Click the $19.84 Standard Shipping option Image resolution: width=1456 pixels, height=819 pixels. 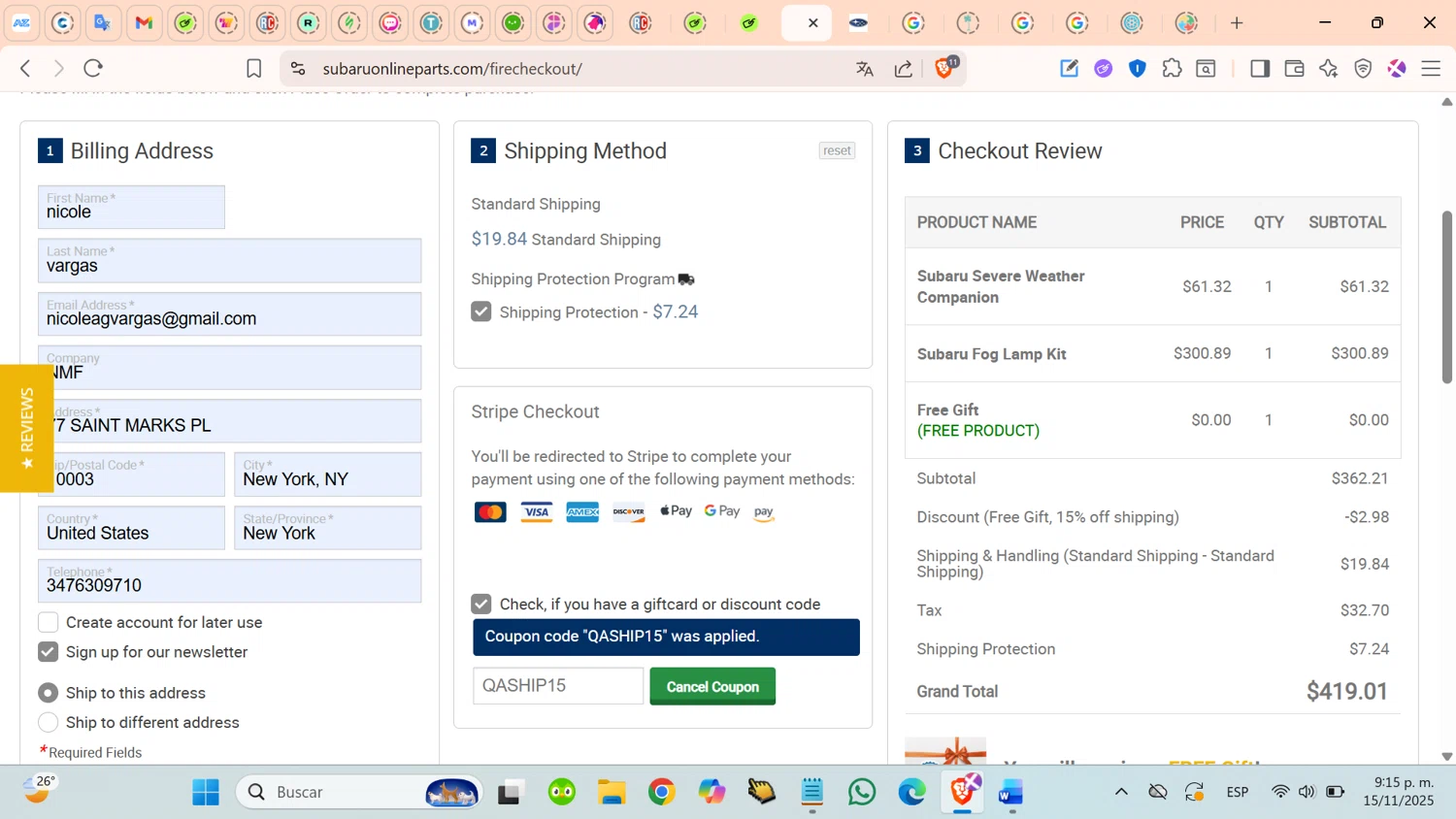566,239
